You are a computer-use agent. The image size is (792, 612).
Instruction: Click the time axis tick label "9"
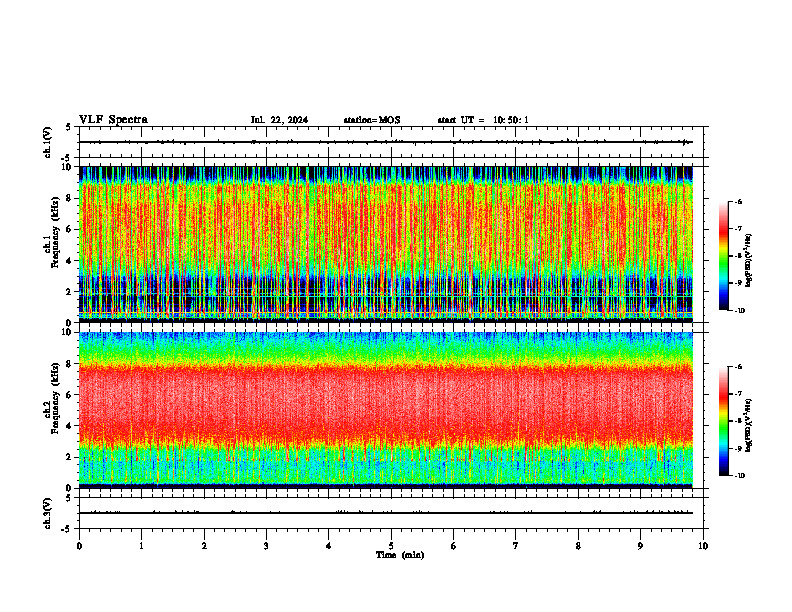pyautogui.click(x=640, y=546)
